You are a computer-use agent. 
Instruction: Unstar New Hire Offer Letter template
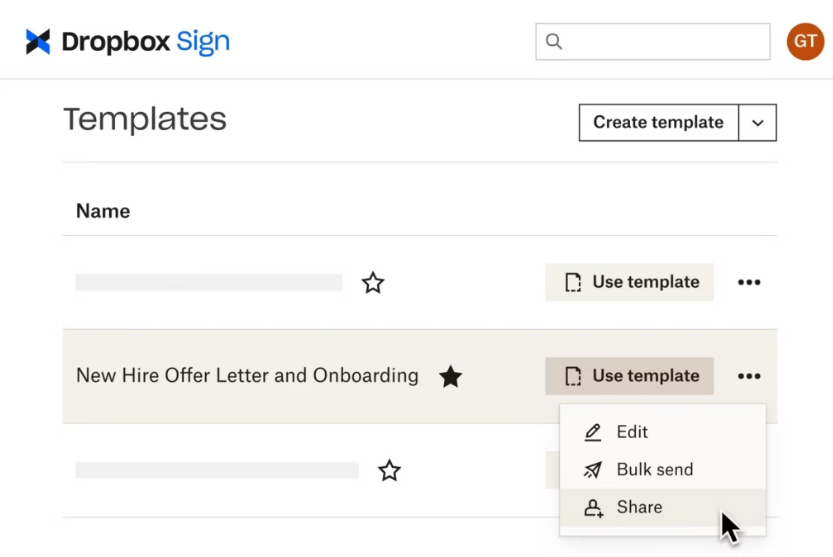coord(451,377)
